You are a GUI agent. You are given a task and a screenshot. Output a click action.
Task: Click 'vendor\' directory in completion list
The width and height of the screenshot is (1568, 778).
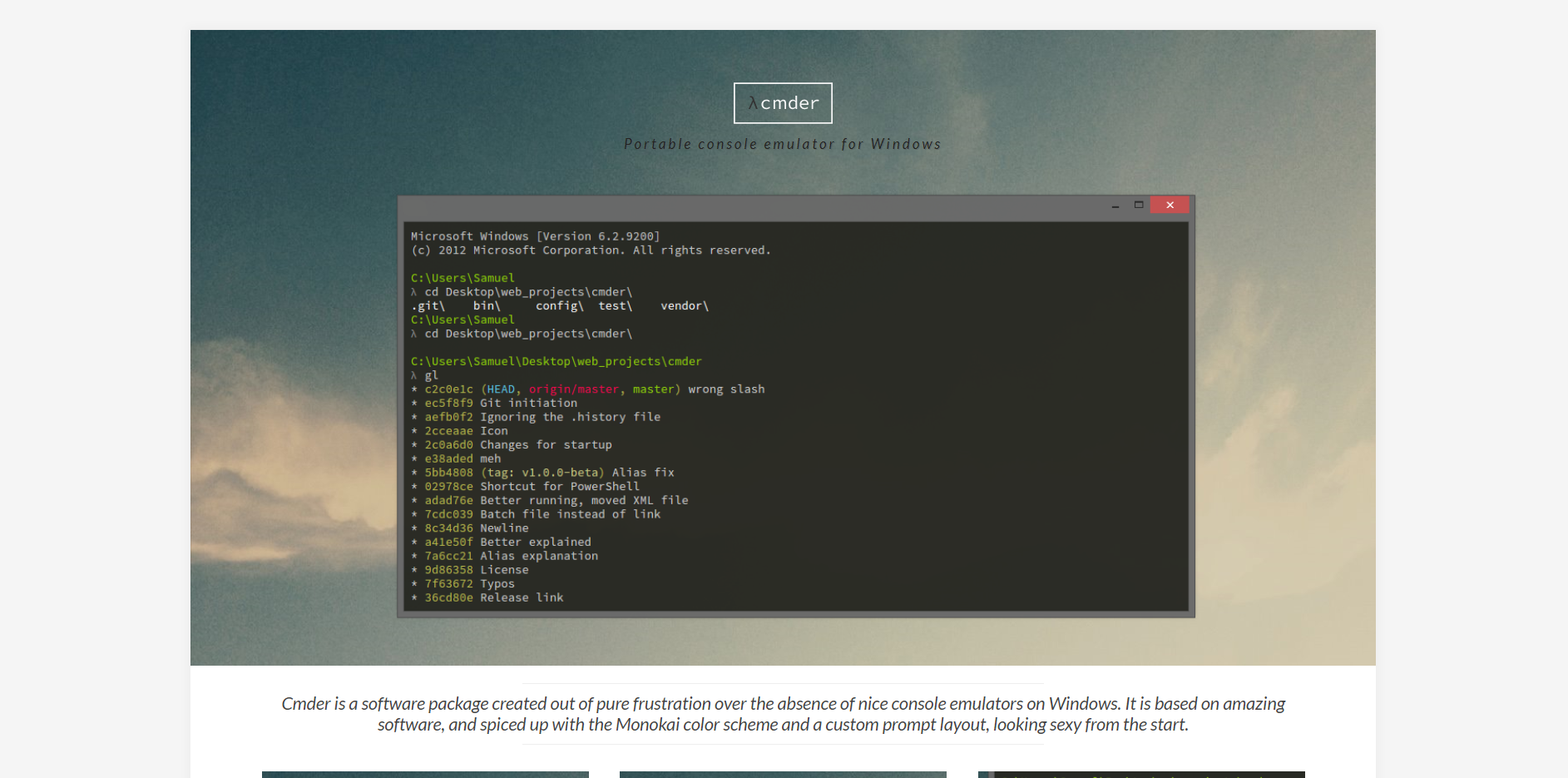(x=685, y=306)
